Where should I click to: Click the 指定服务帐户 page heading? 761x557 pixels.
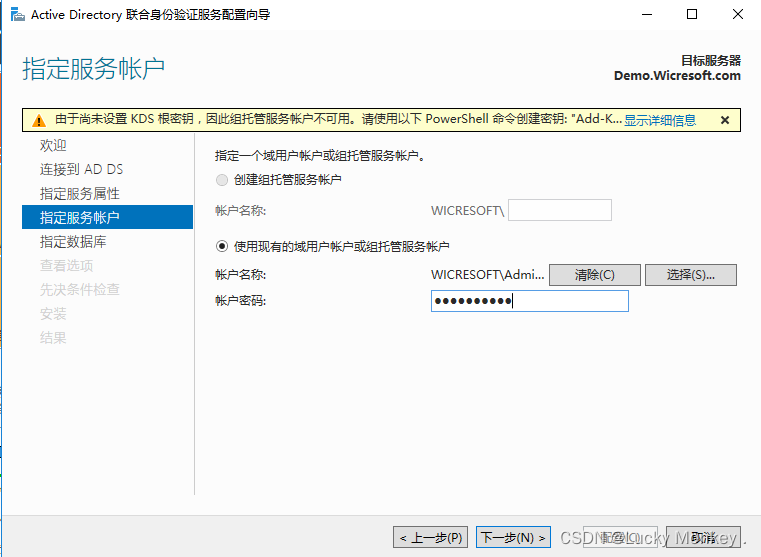(93, 68)
